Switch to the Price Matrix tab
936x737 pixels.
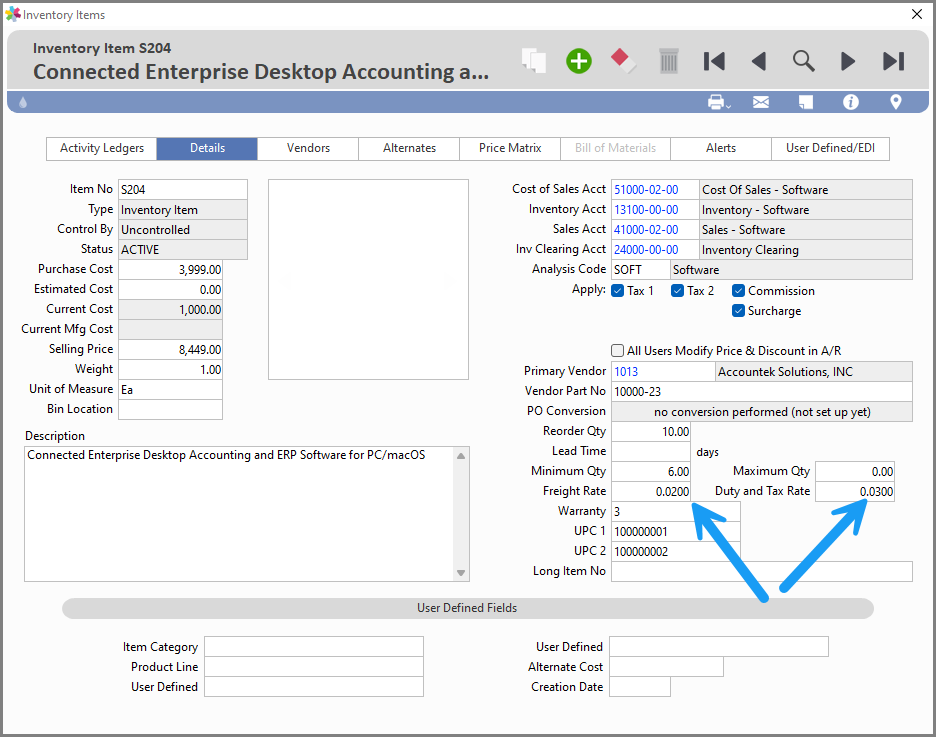click(510, 149)
